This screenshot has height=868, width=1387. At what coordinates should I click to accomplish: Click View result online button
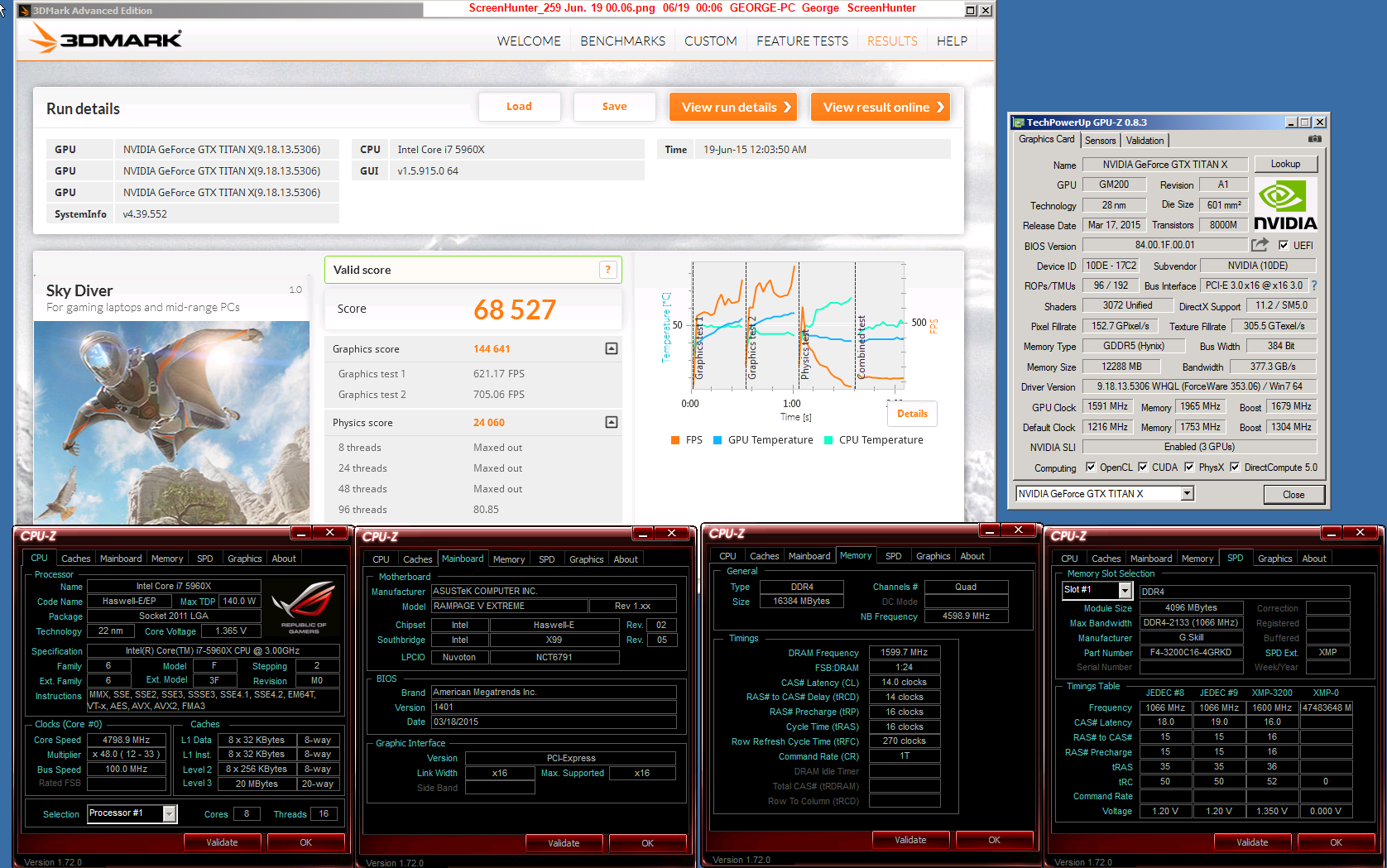point(881,107)
